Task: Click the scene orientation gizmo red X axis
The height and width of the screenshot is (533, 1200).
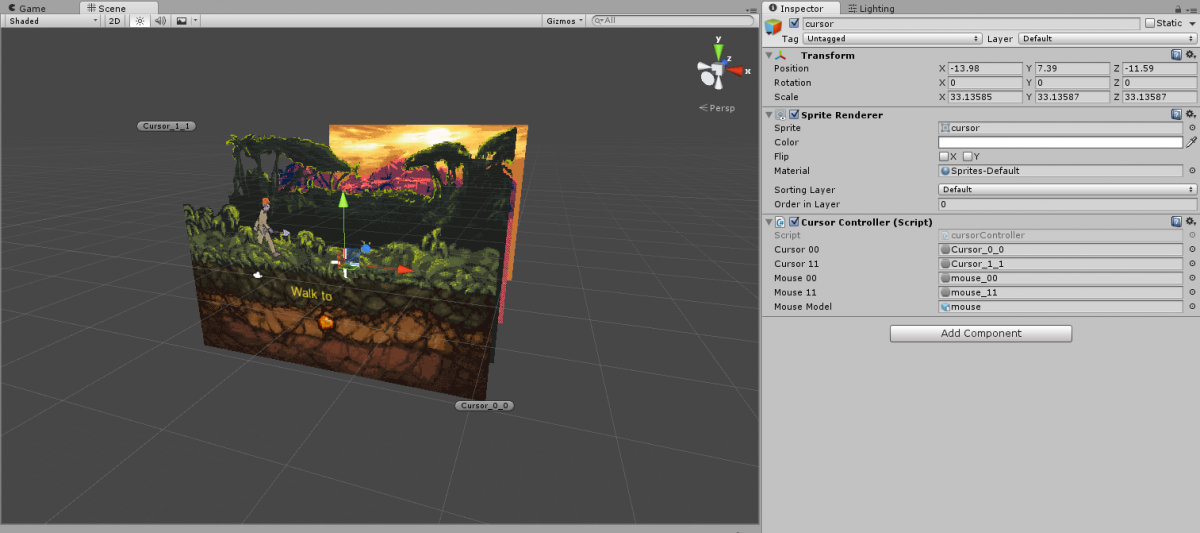Action: [737, 71]
